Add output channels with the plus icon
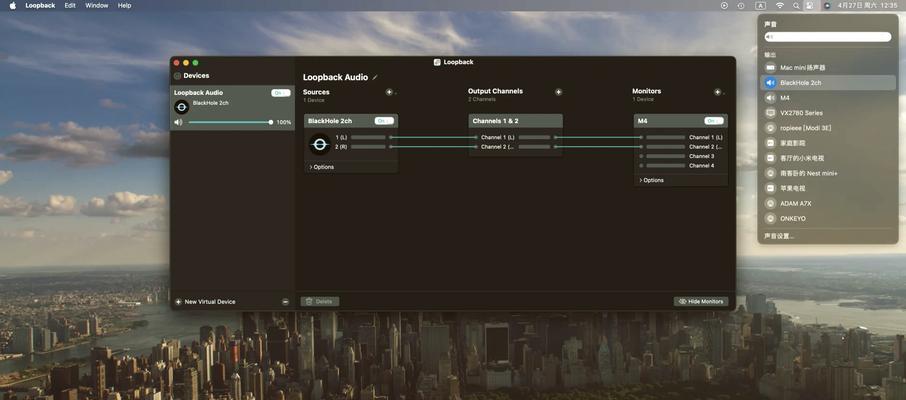 click(x=558, y=92)
